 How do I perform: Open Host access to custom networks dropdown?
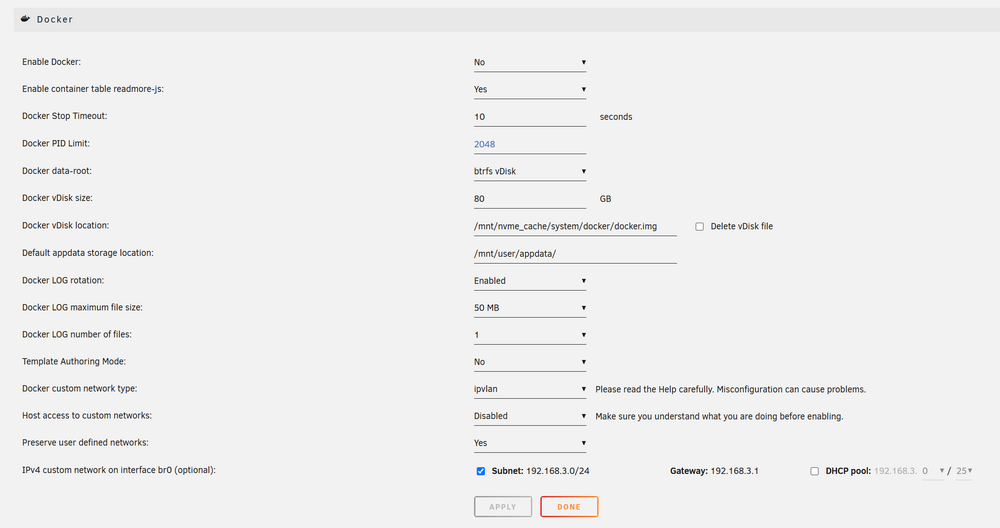click(529, 416)
